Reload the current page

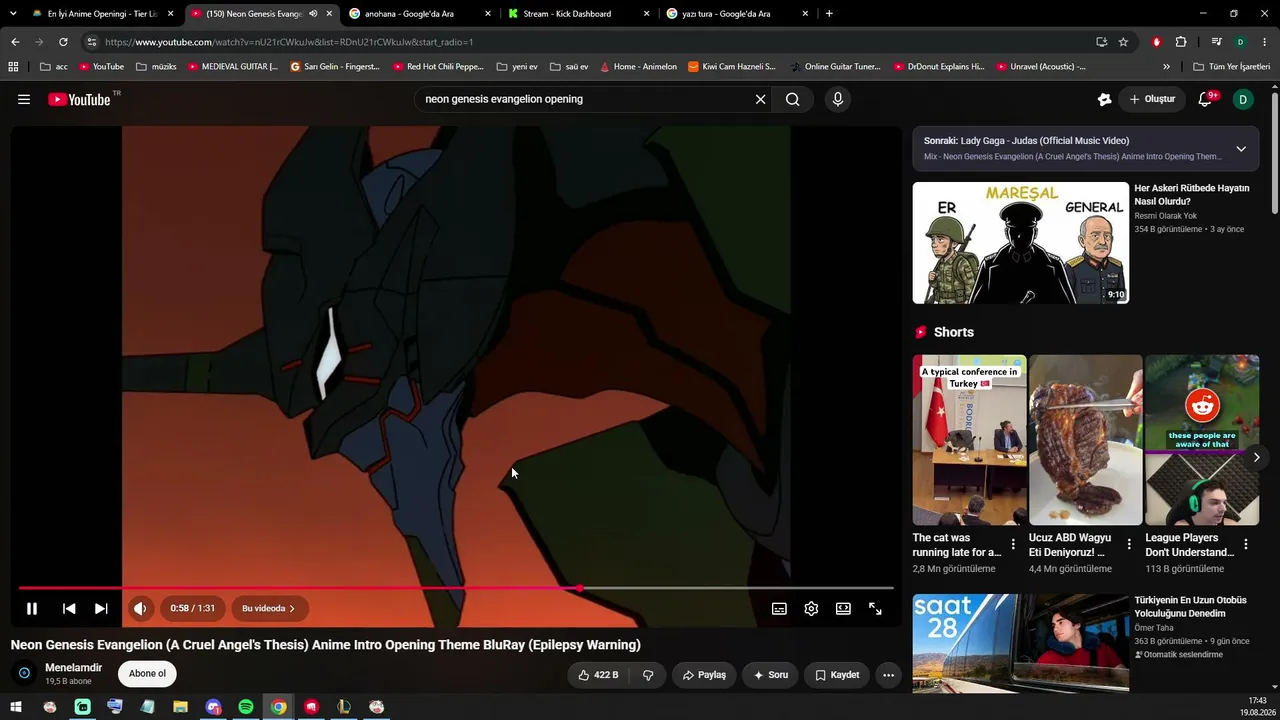tap(63, 42)
